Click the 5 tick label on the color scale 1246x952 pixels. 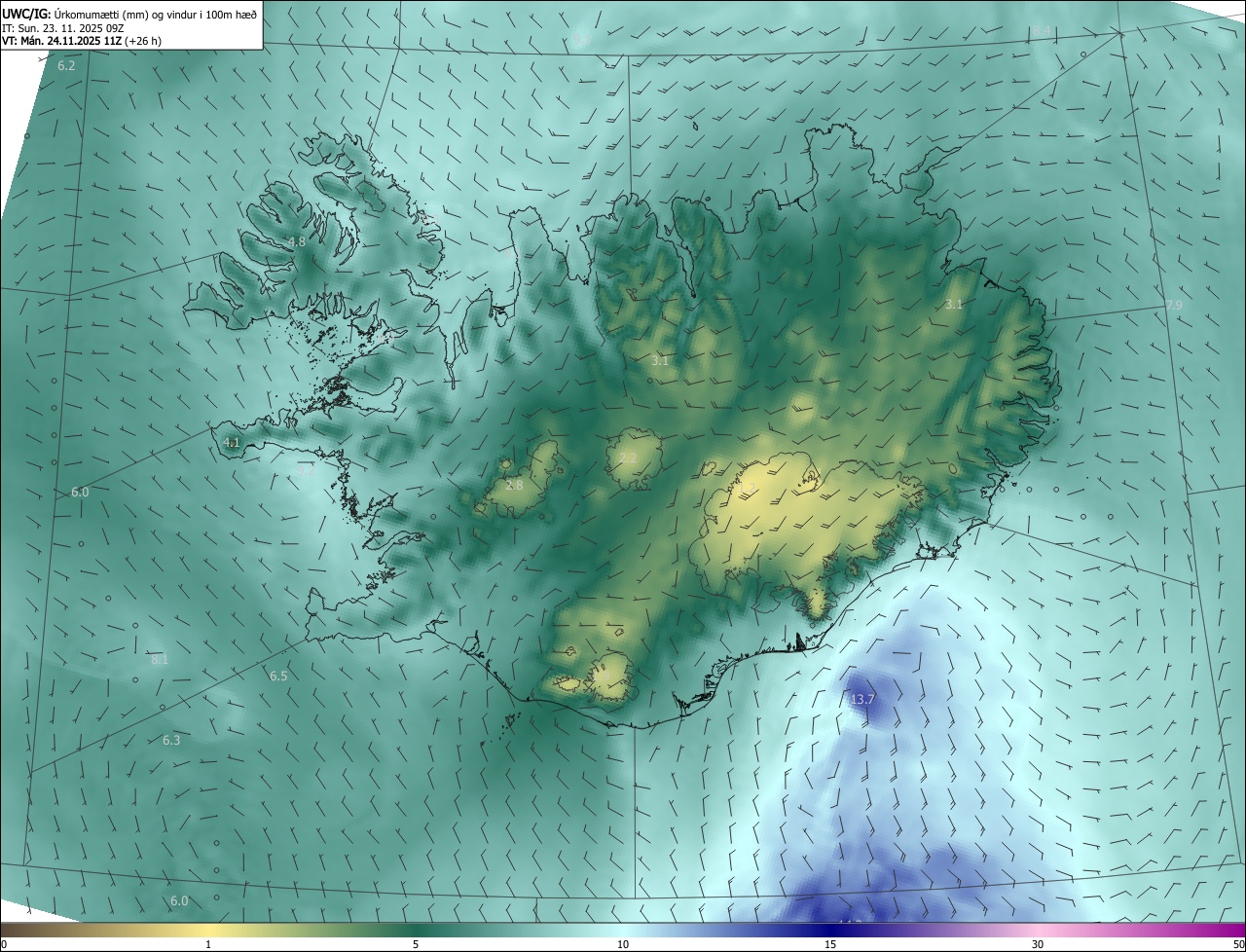(416, 944)
